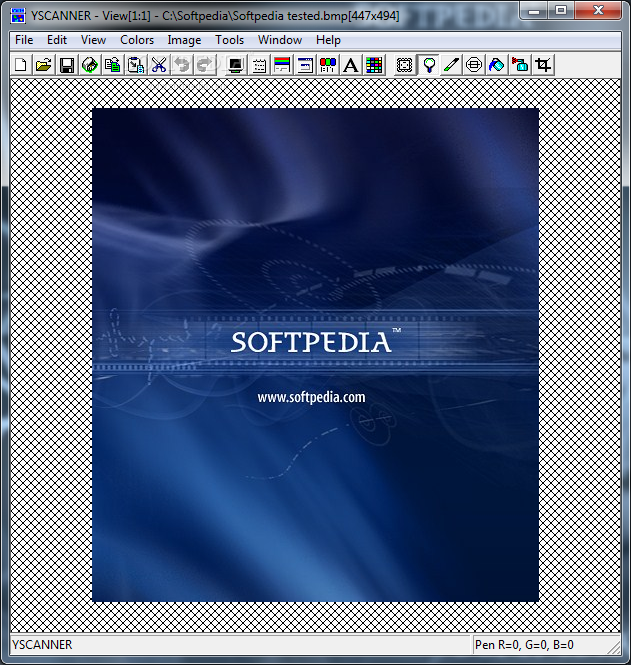Image resolution: width=631 pixels, height=665 pixels.
Task: Select the Text tool letter A icon
Action: coord(351,65)
